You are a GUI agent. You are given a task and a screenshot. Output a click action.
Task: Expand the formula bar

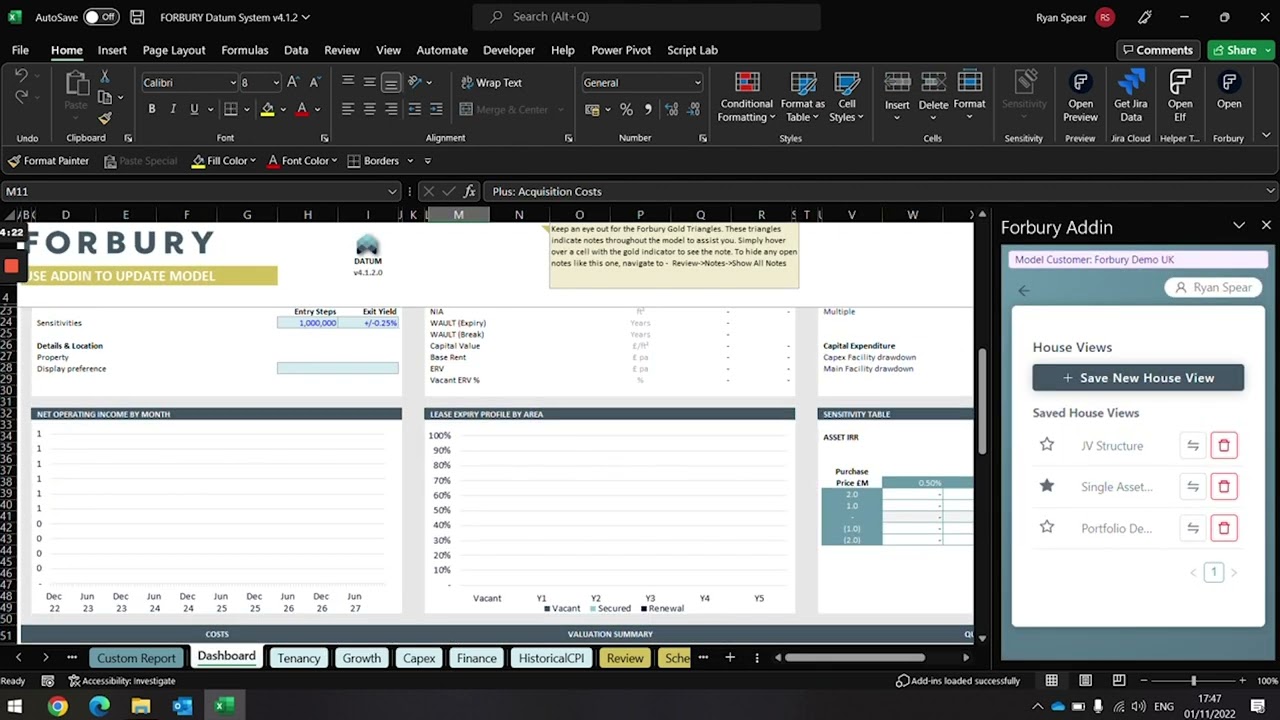pyautogui.click(x=1270, y=191)
